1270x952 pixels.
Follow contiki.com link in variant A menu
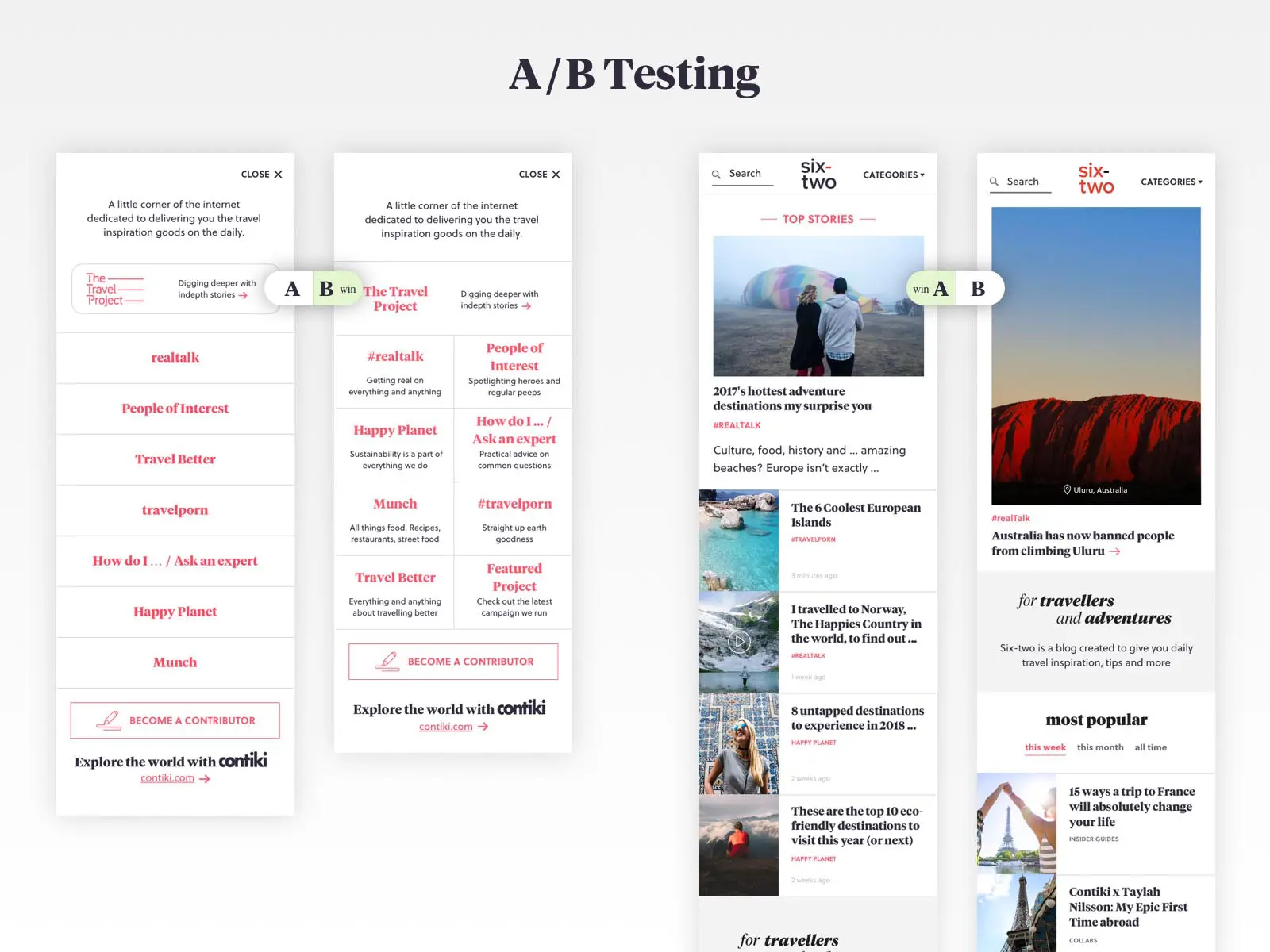click(x=167, y=778)
